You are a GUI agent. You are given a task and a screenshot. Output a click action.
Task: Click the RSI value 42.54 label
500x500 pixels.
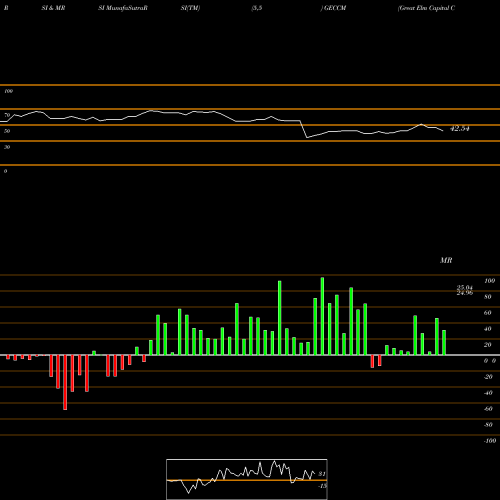(x=460, y=128)
